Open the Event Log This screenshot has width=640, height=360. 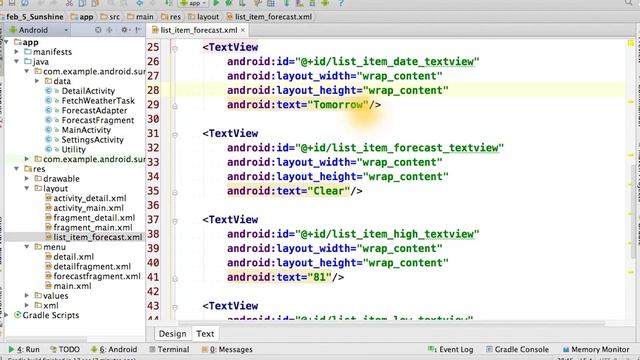[x=451, y=349]
